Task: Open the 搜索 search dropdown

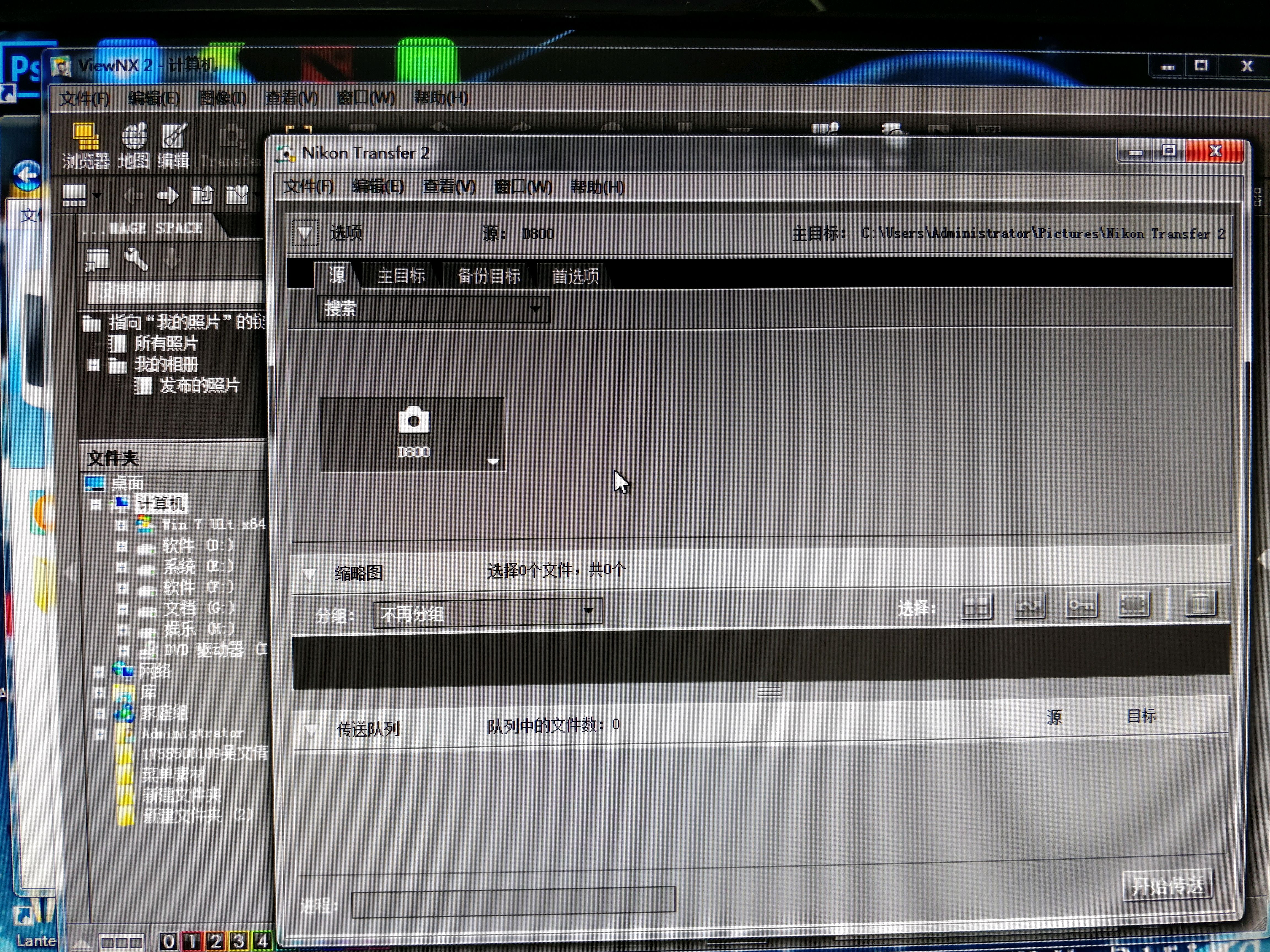Action: [x=434, y=309]
